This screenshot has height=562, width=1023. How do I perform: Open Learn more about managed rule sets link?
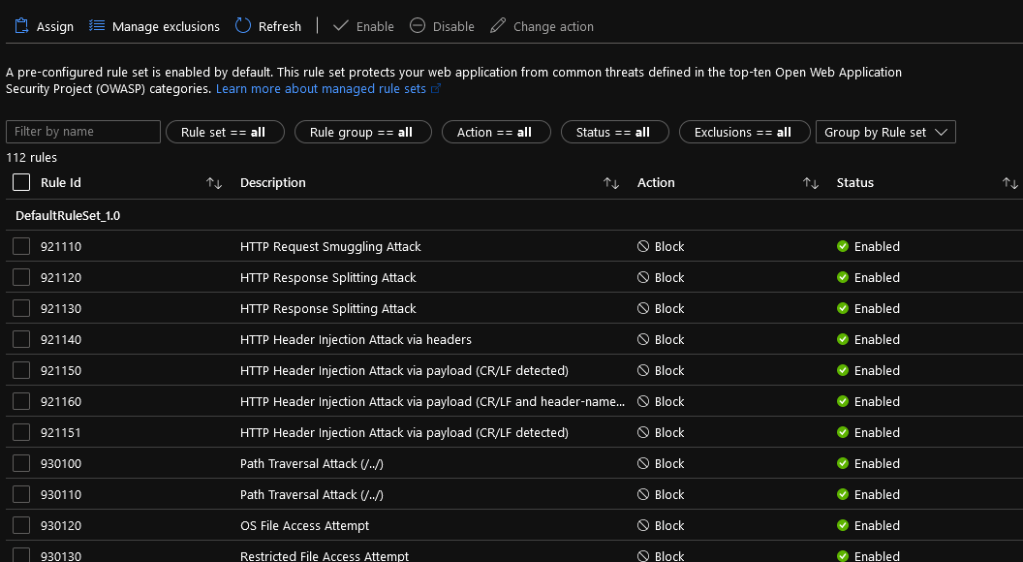[328, 89]
